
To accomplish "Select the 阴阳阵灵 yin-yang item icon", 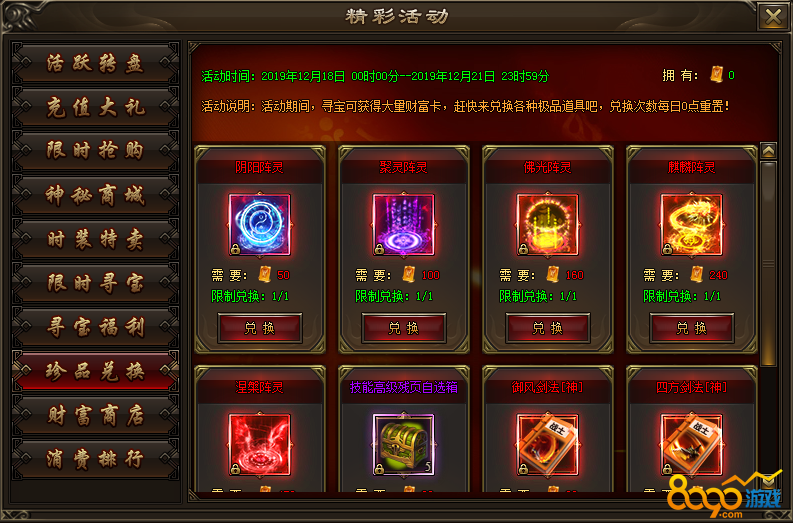I will (259, 225).
